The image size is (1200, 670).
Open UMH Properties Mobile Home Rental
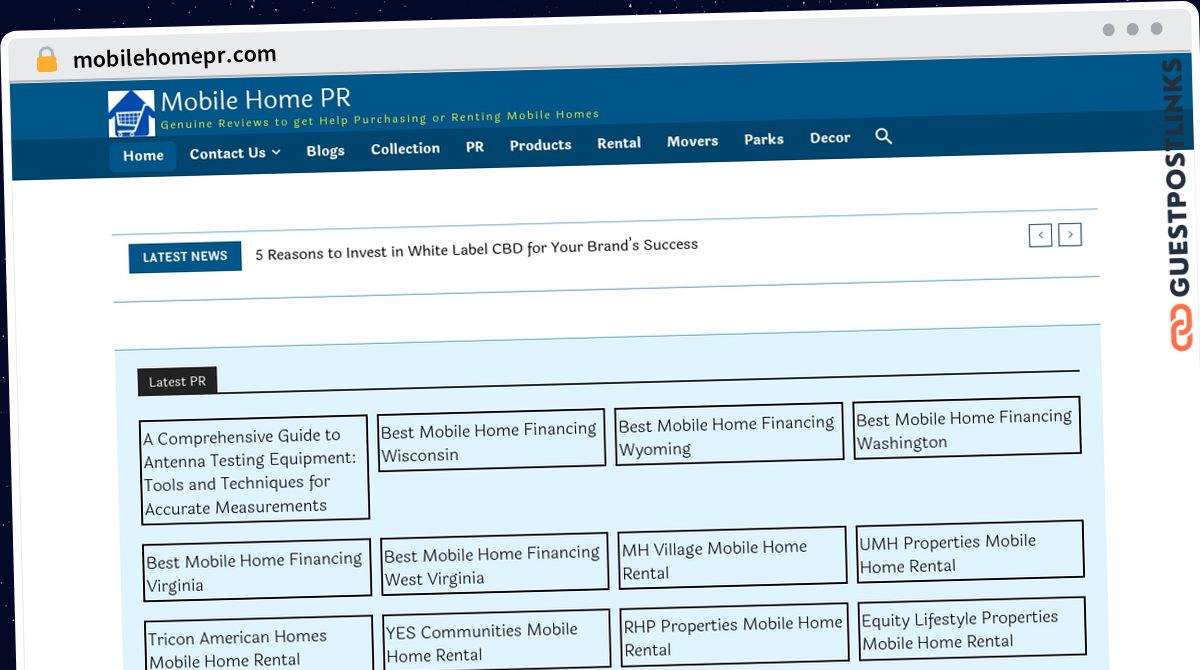970,553
